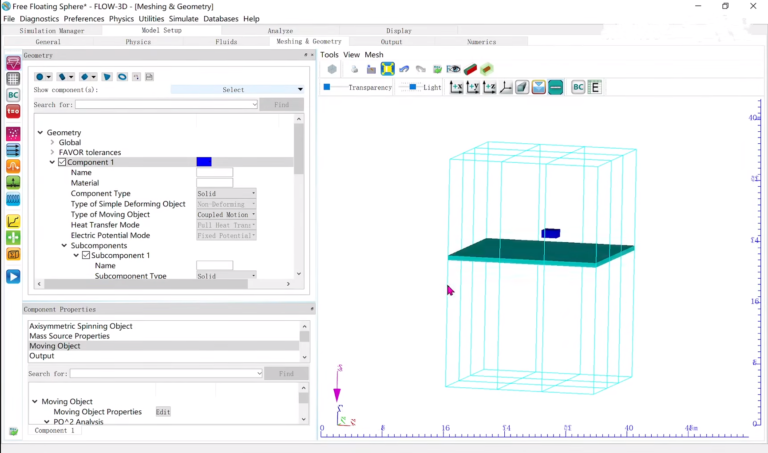Open the mesh grid sidebar icon
This screenshot has height=453, width=768.
click(x=13, y=78)
